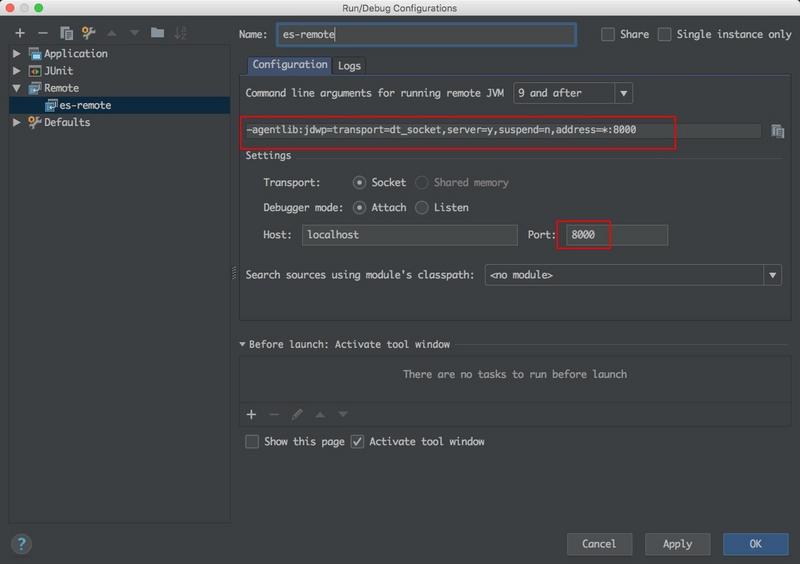Screen dimensions: 800x564
Task: Sort configurations alphabetically icon
Action: coord(180,33)
